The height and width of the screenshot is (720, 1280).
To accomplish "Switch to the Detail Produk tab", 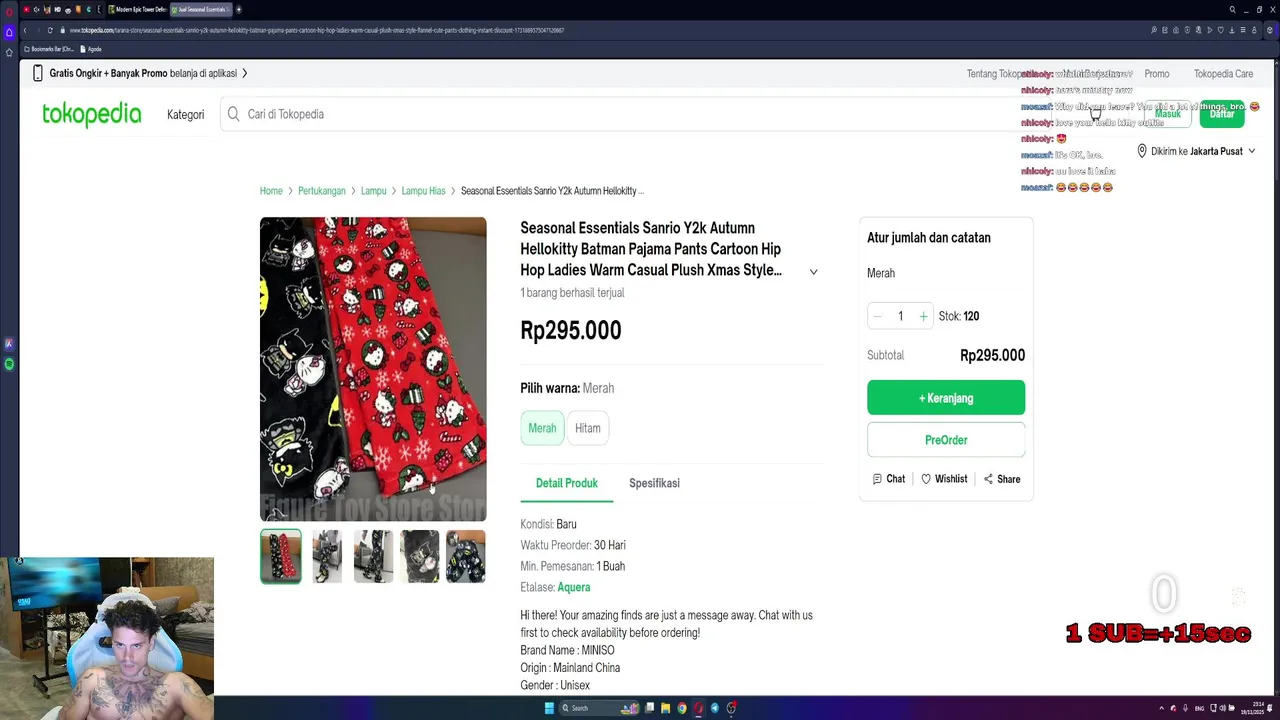I will (566, 483).
